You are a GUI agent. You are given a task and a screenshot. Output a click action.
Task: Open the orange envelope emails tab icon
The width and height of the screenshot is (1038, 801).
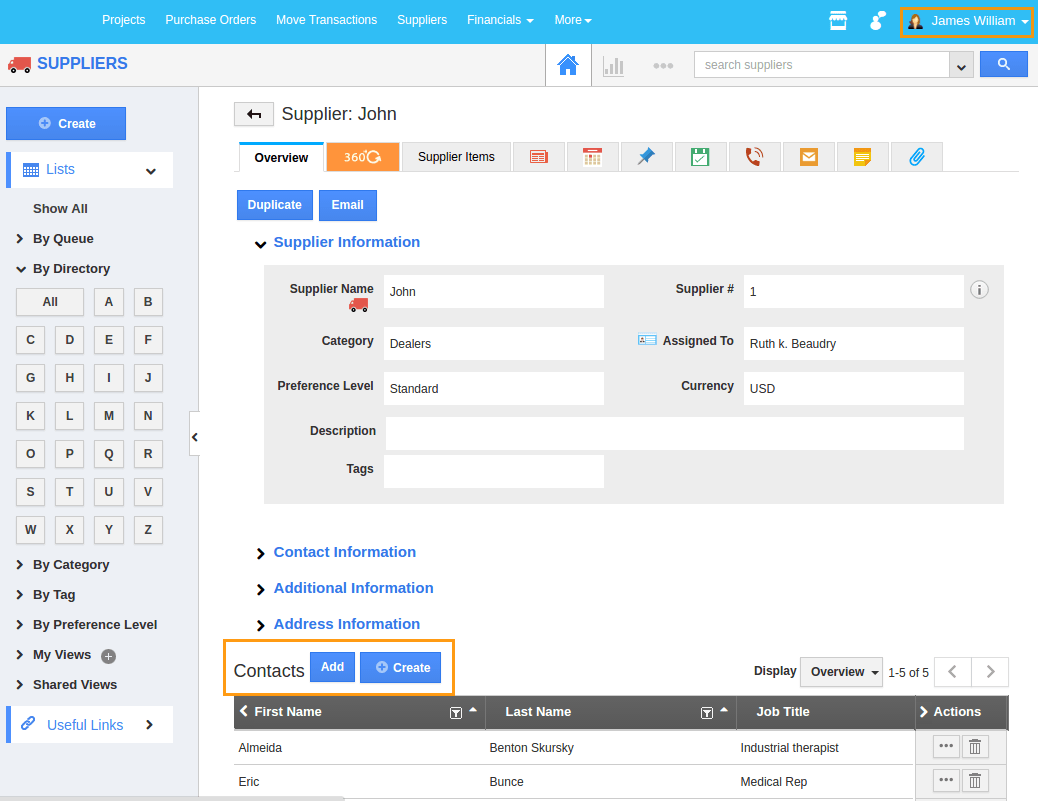808,157
